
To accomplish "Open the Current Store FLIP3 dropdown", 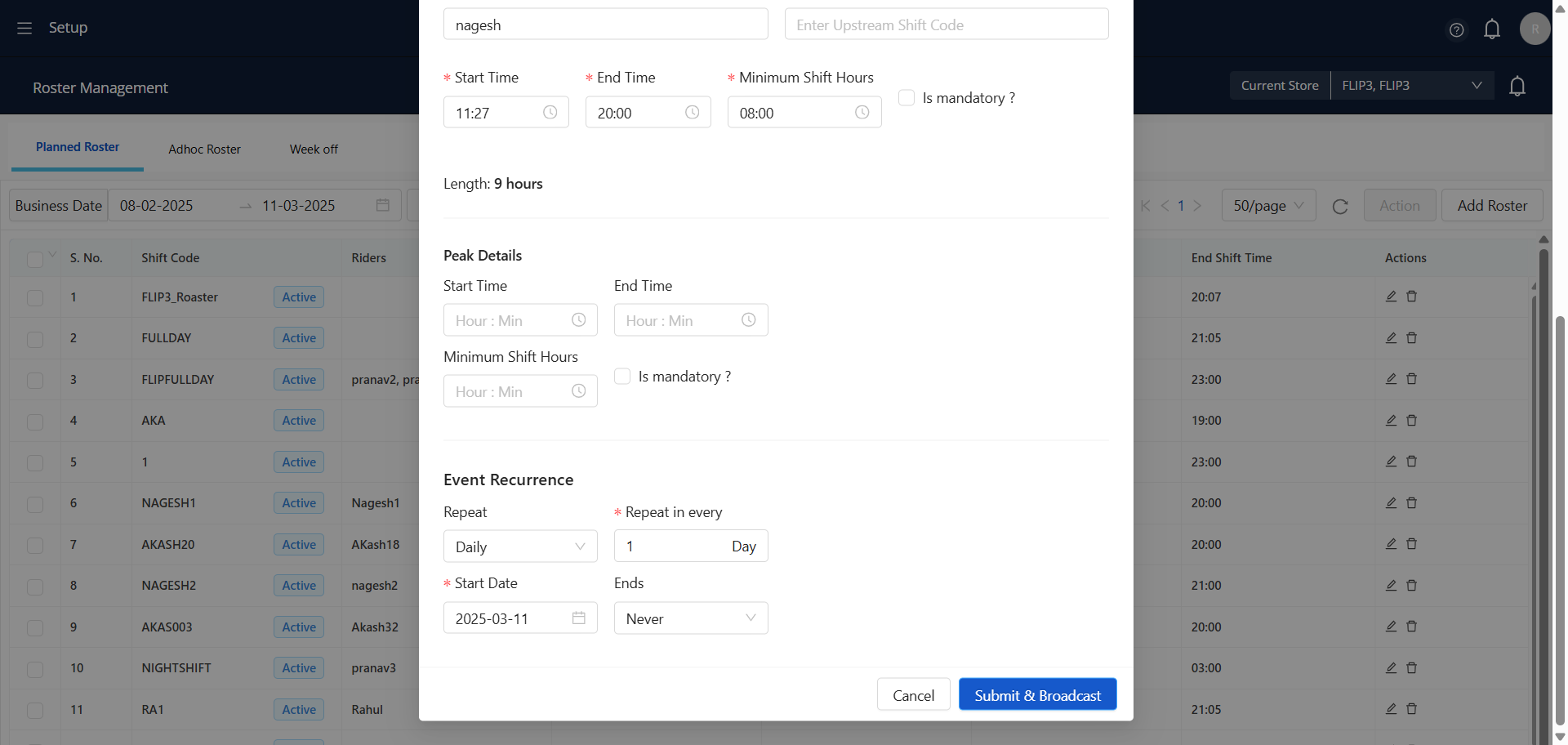I will coord(1412,86).
